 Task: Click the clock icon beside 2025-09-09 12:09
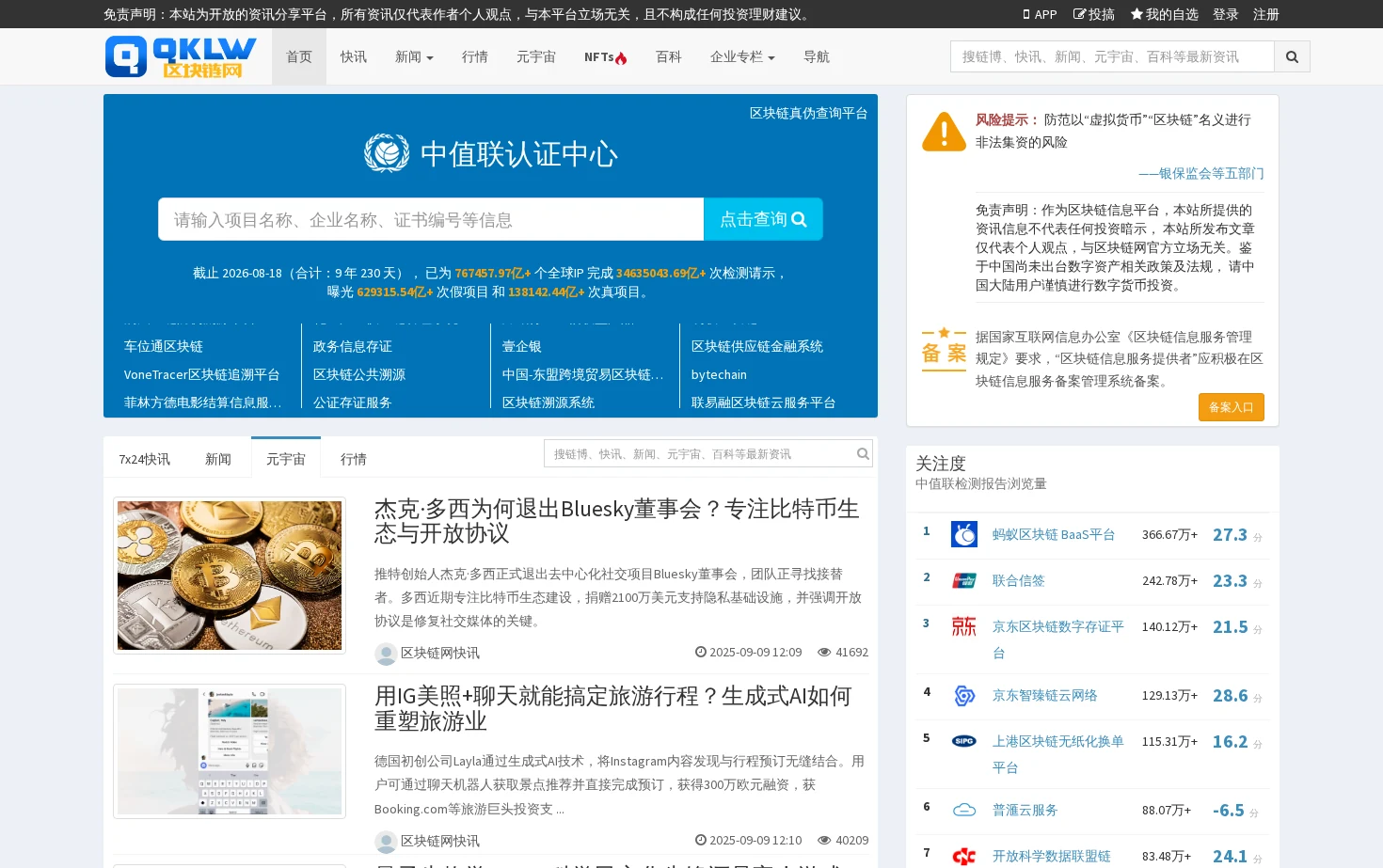[701, 652]
